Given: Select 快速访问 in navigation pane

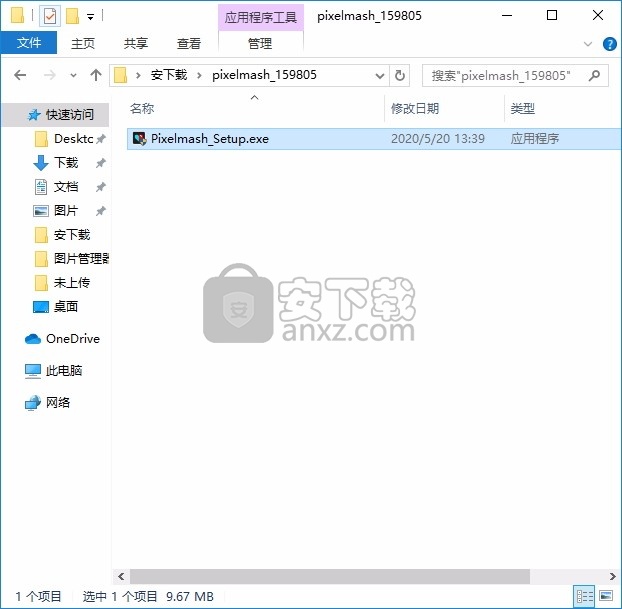Looking at the screenshot, I should click(56, 115).
